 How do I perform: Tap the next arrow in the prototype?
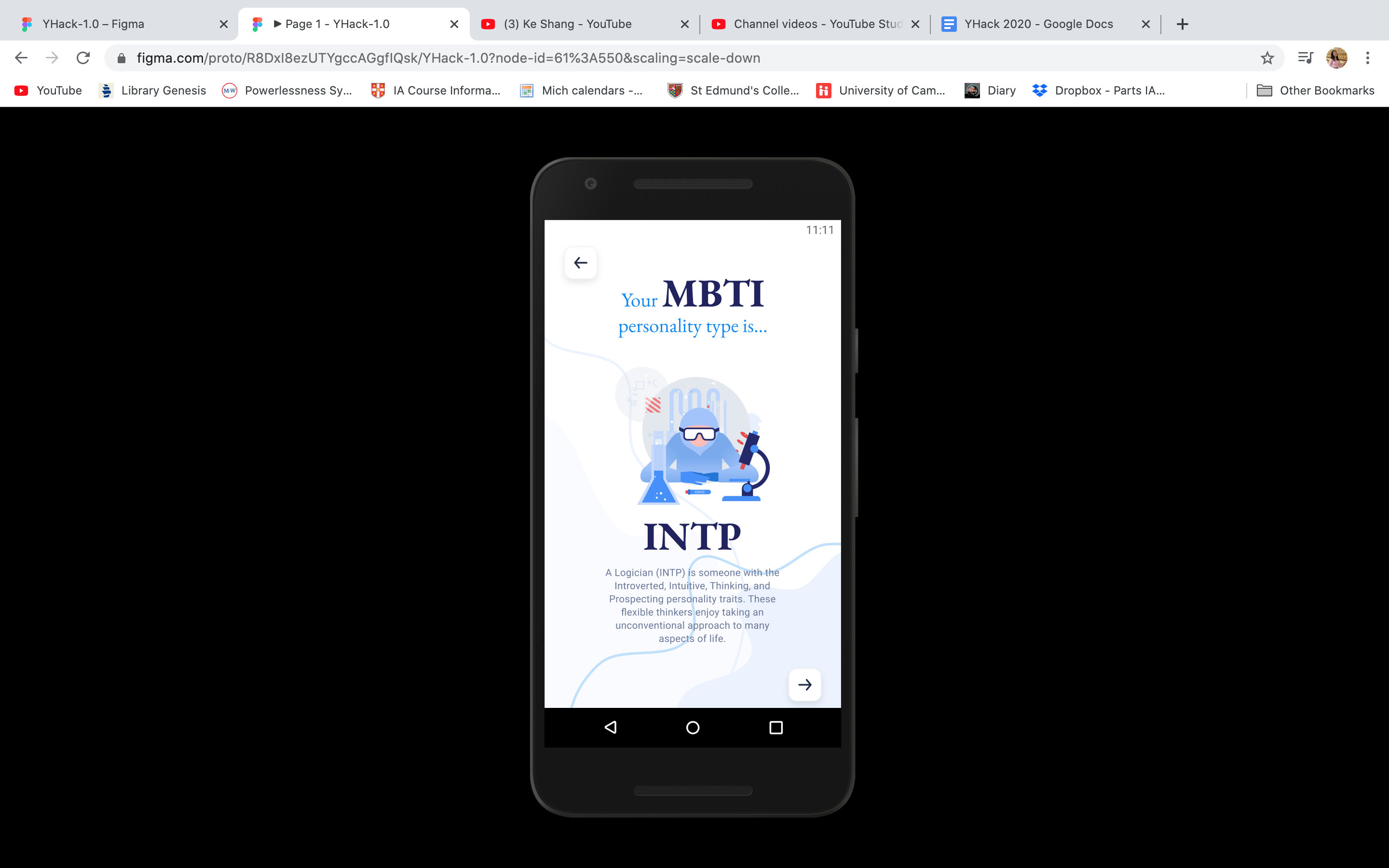tap(804, 684)
